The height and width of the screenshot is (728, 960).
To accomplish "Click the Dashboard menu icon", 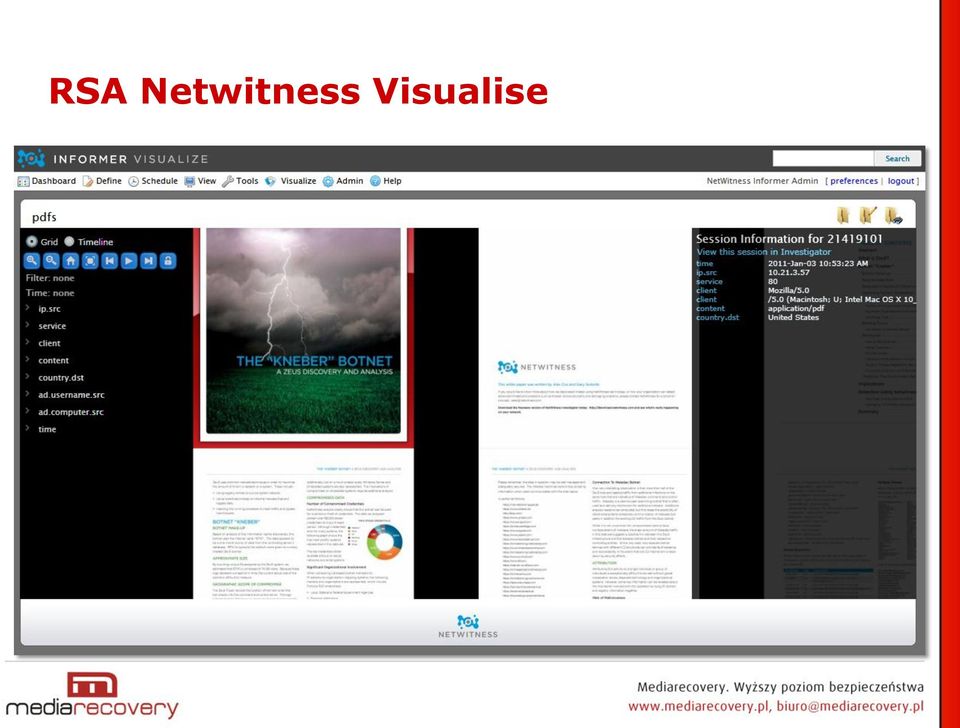I will point(23,181).
